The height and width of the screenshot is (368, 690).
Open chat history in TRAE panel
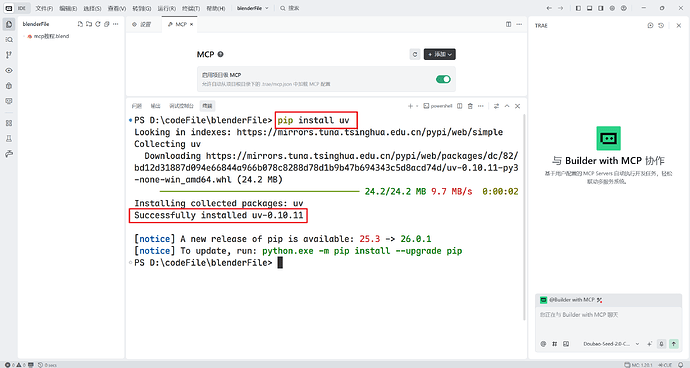(x=661, y=26)
